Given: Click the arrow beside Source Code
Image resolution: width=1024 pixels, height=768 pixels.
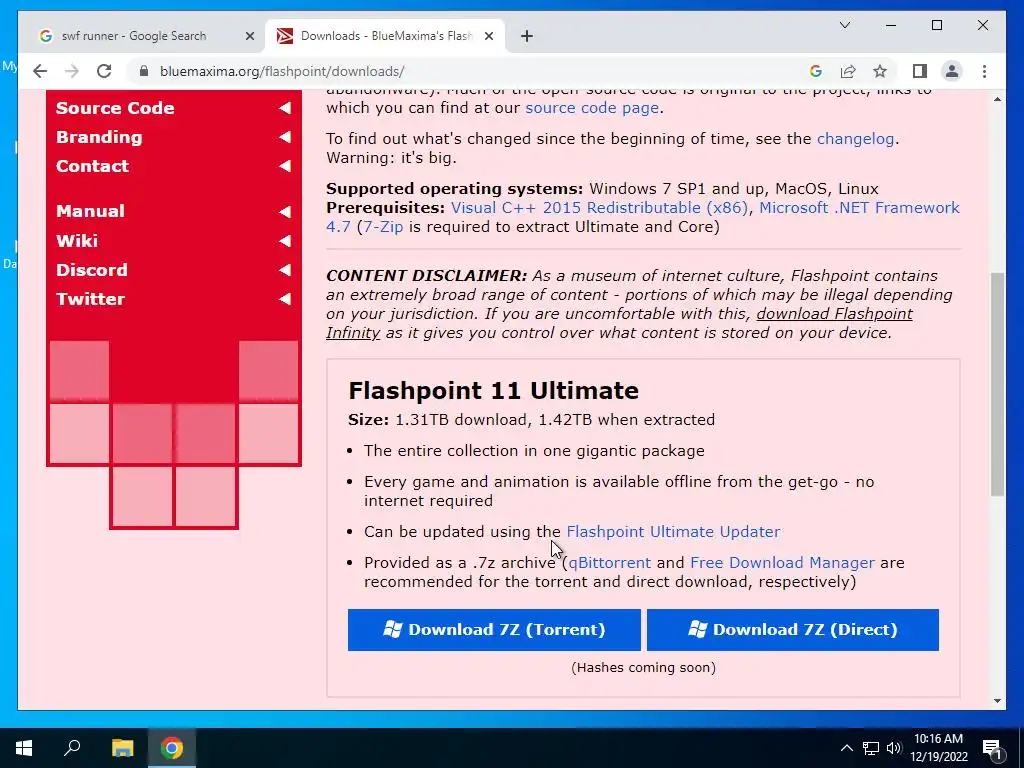Looking at the screenshot, I should [285, 108].
